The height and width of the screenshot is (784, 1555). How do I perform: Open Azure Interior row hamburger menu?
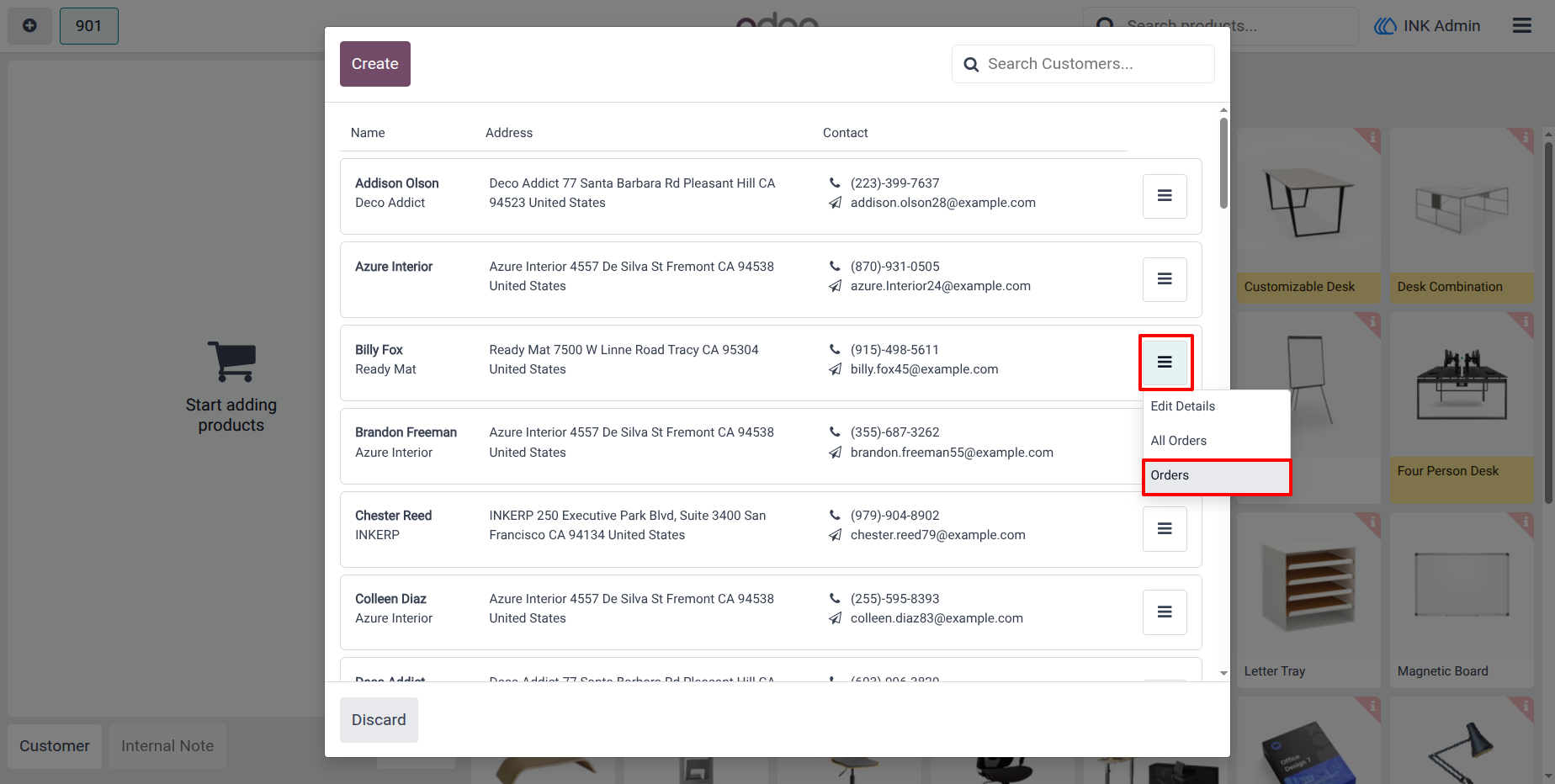coord(1165,279)
